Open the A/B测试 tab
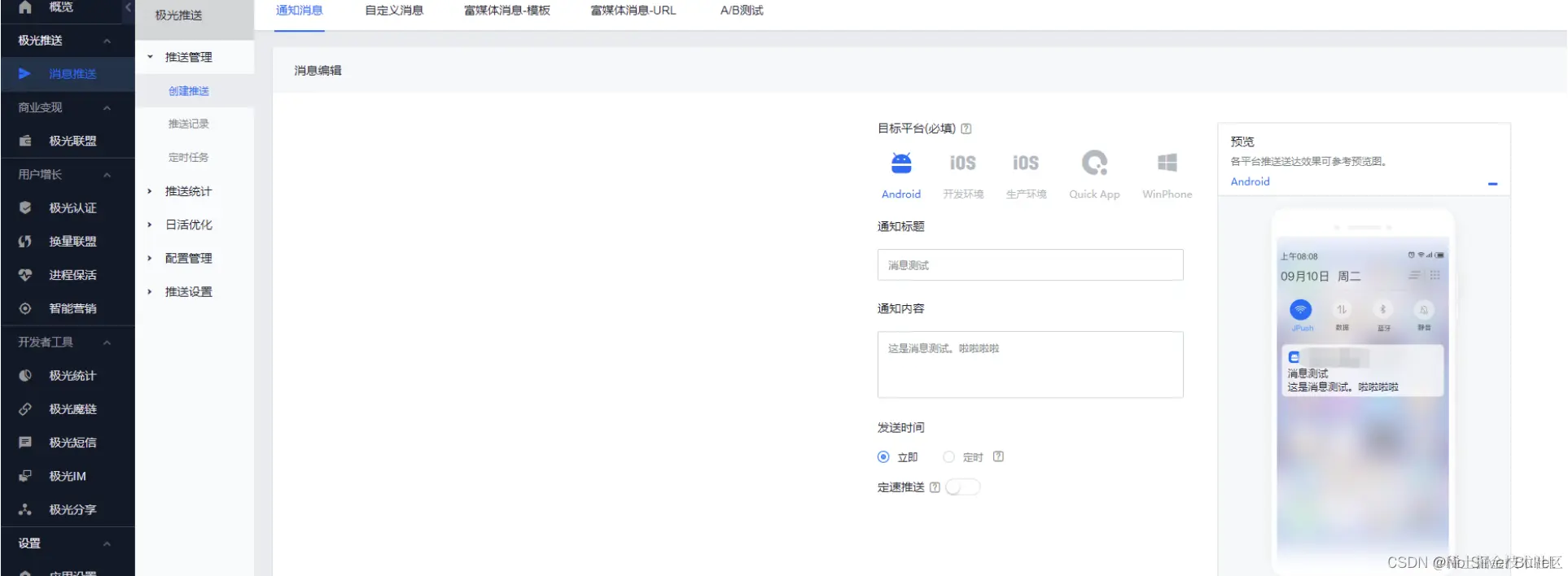 [x=742, y=11]
